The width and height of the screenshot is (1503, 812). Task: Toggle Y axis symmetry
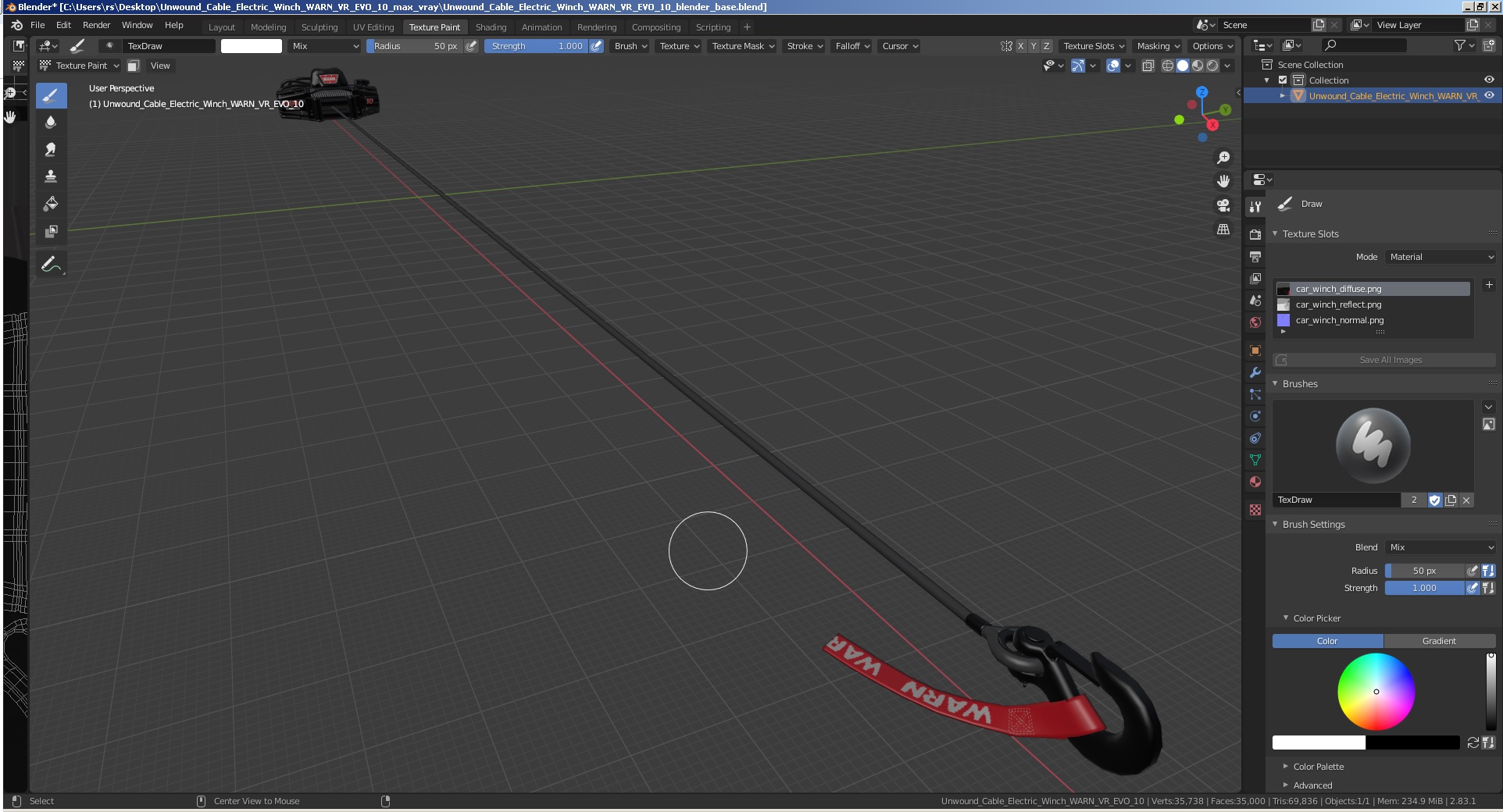click(x=1034, y=46)
